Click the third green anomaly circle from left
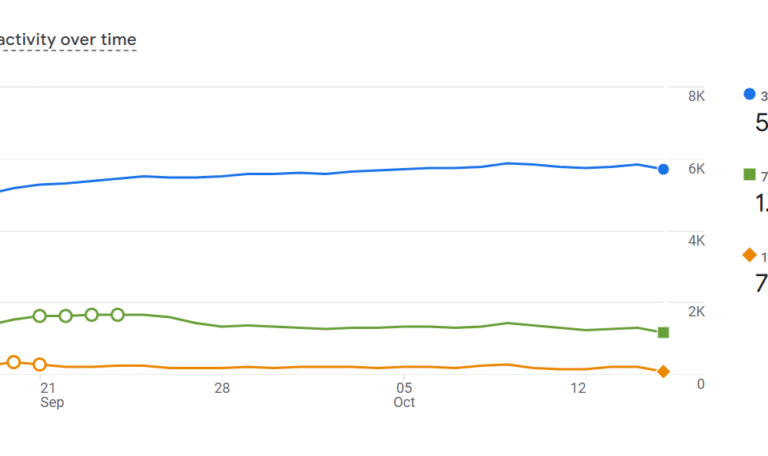 92,315
